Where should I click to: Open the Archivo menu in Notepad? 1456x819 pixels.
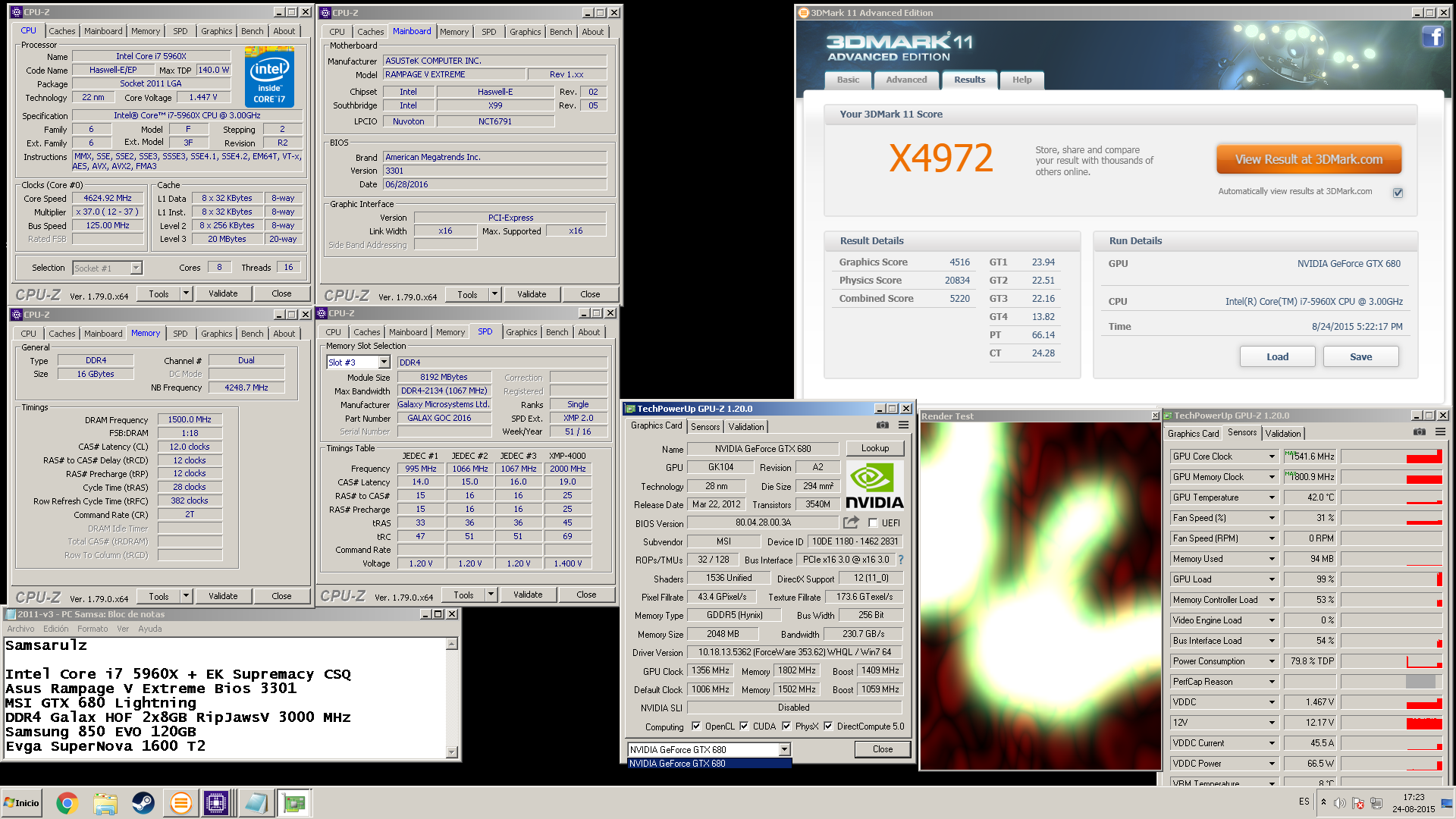[x=20, y=629]
